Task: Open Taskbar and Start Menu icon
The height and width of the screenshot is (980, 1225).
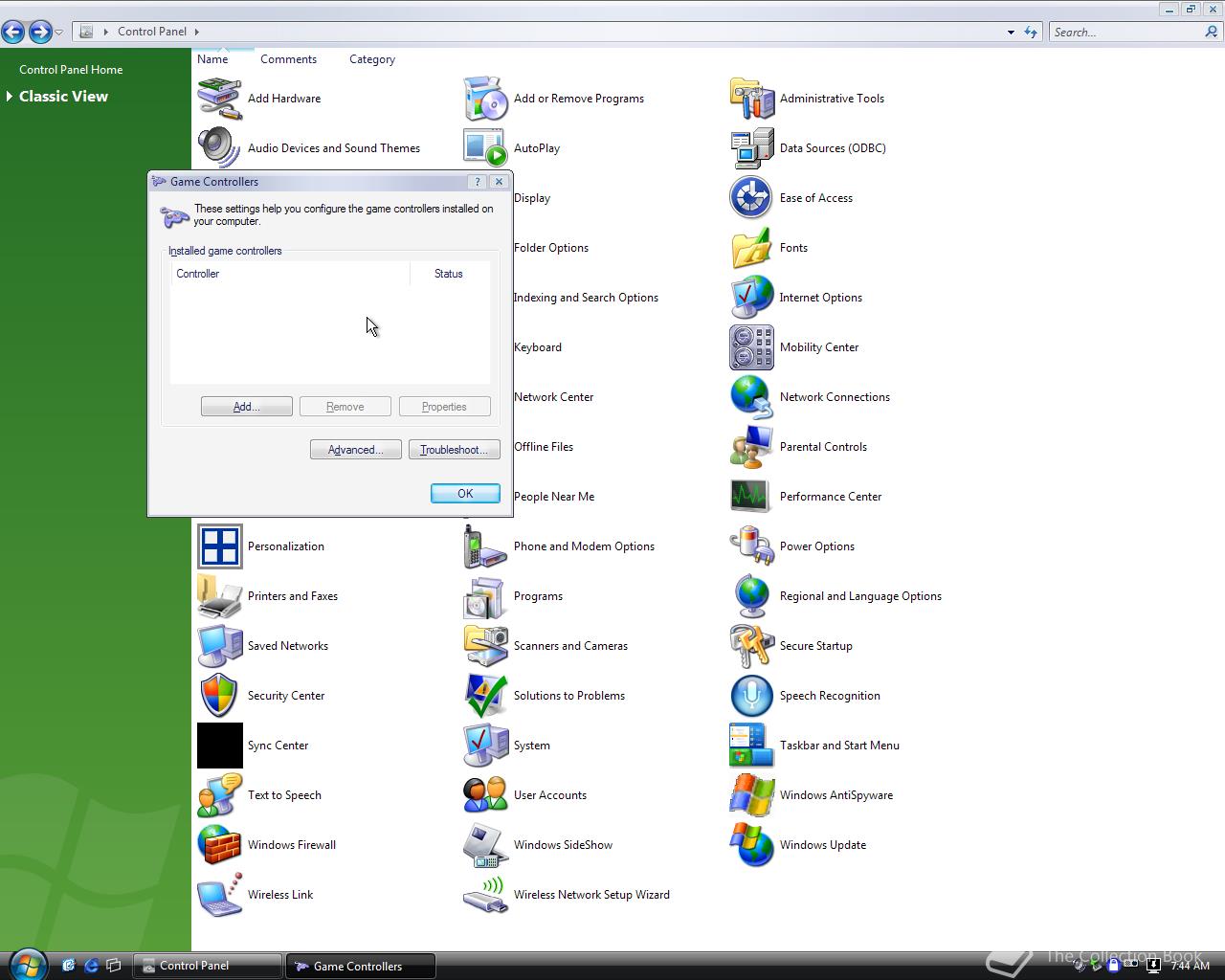Action: [751, 746]
